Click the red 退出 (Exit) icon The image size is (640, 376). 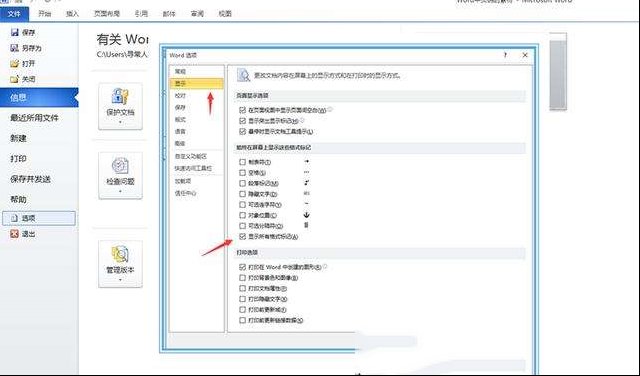[14, 234]
